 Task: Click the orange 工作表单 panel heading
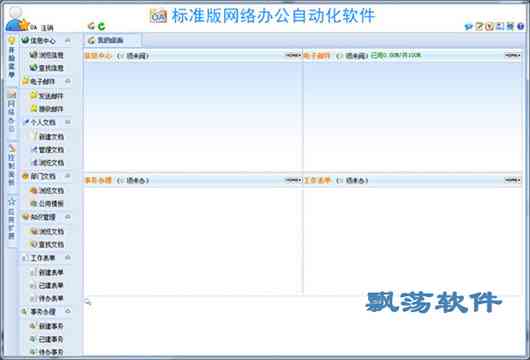point(317,181)
